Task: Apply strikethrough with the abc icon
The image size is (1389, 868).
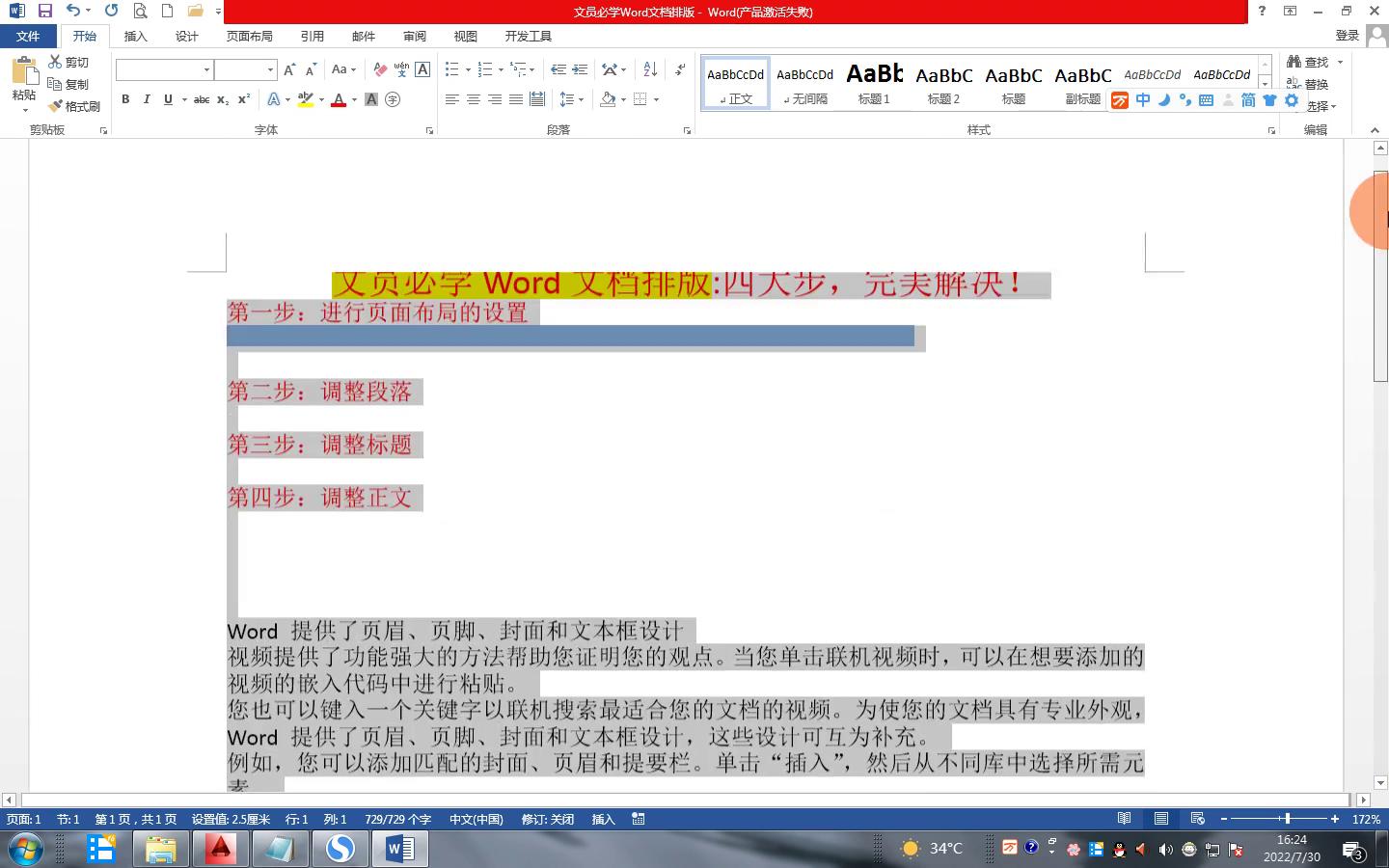Action: (x=201, y=99)
